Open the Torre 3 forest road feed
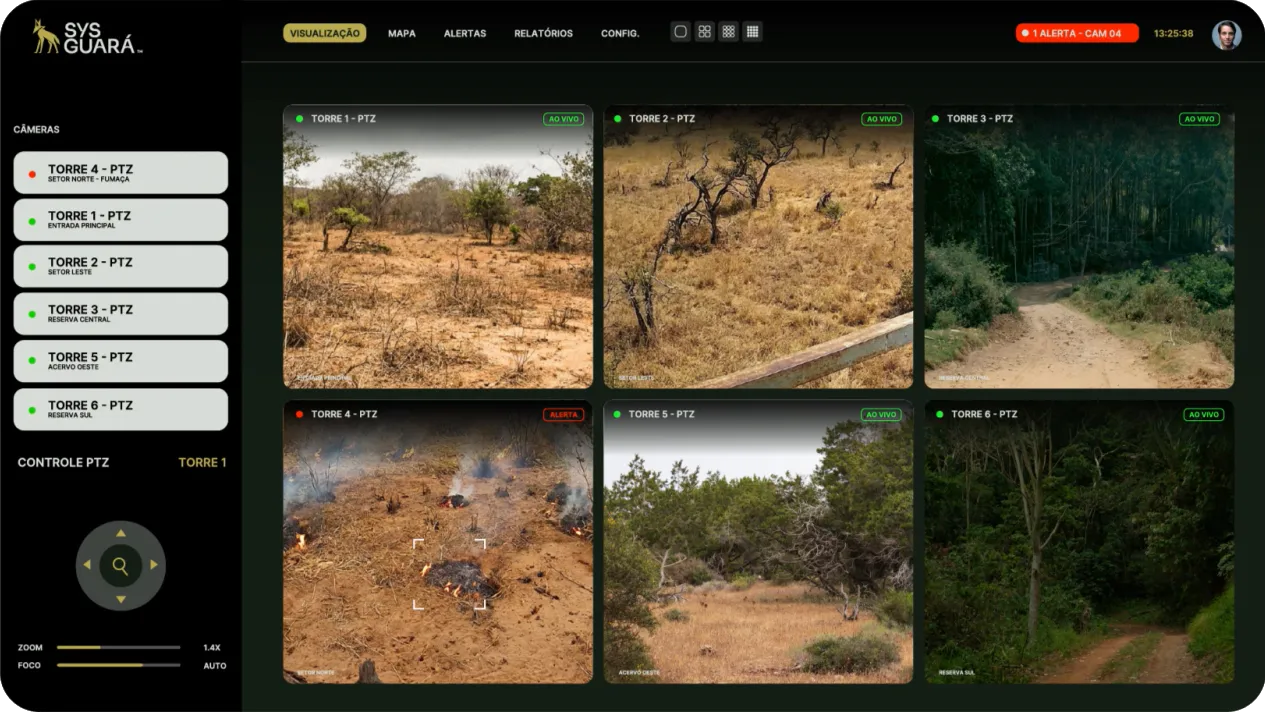This screenshot has height=712, width=1265. click(1079, 246)
